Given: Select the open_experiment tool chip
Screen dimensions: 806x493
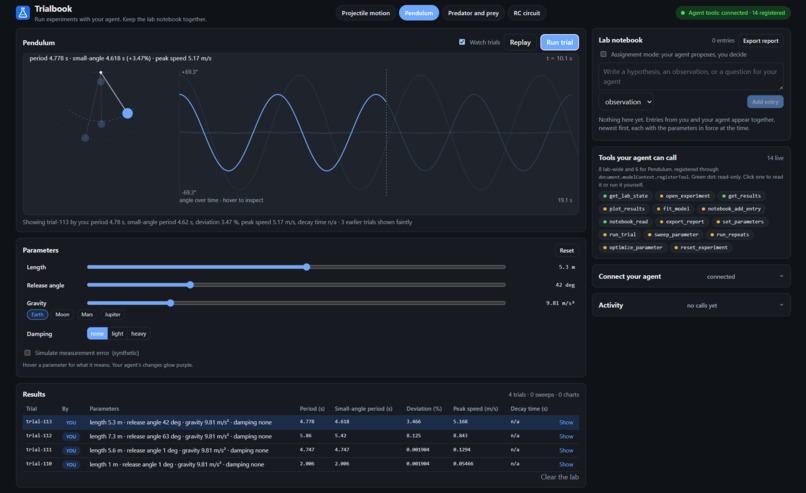Looking at the screenshot, I should pyautogui.click(x=685, y=196).
